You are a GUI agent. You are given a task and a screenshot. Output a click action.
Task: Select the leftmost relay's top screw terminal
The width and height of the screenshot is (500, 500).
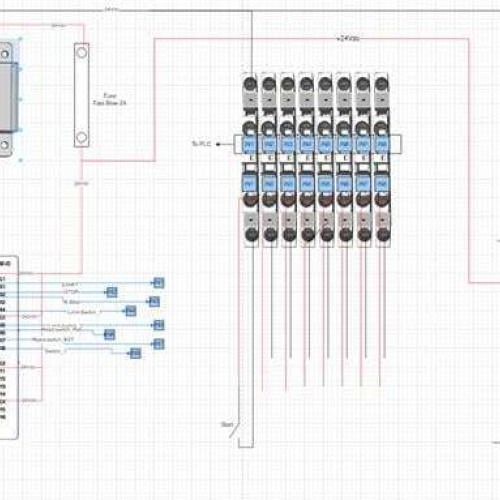250,84
